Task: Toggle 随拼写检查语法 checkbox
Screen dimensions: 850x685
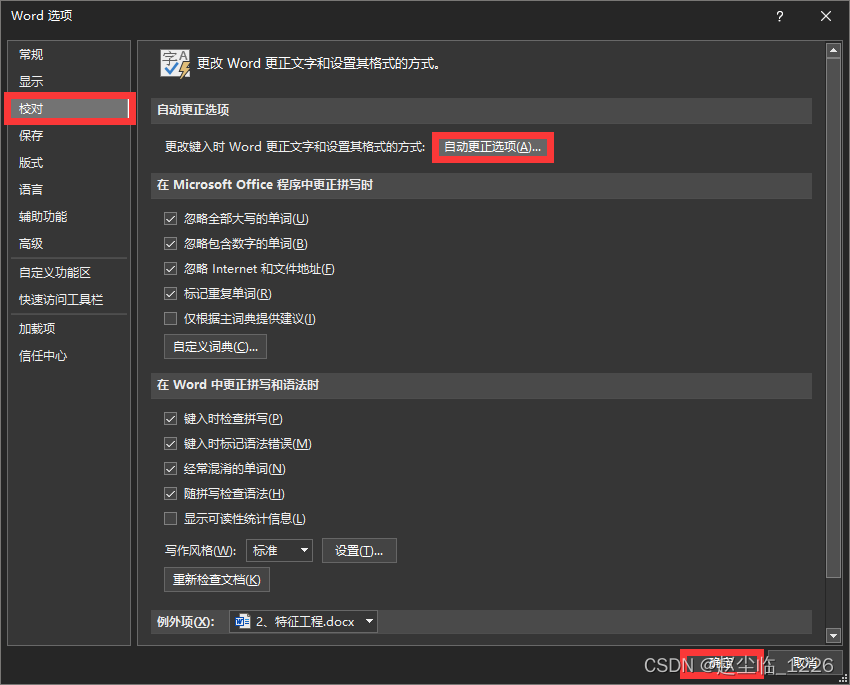Action: (170, 494)
